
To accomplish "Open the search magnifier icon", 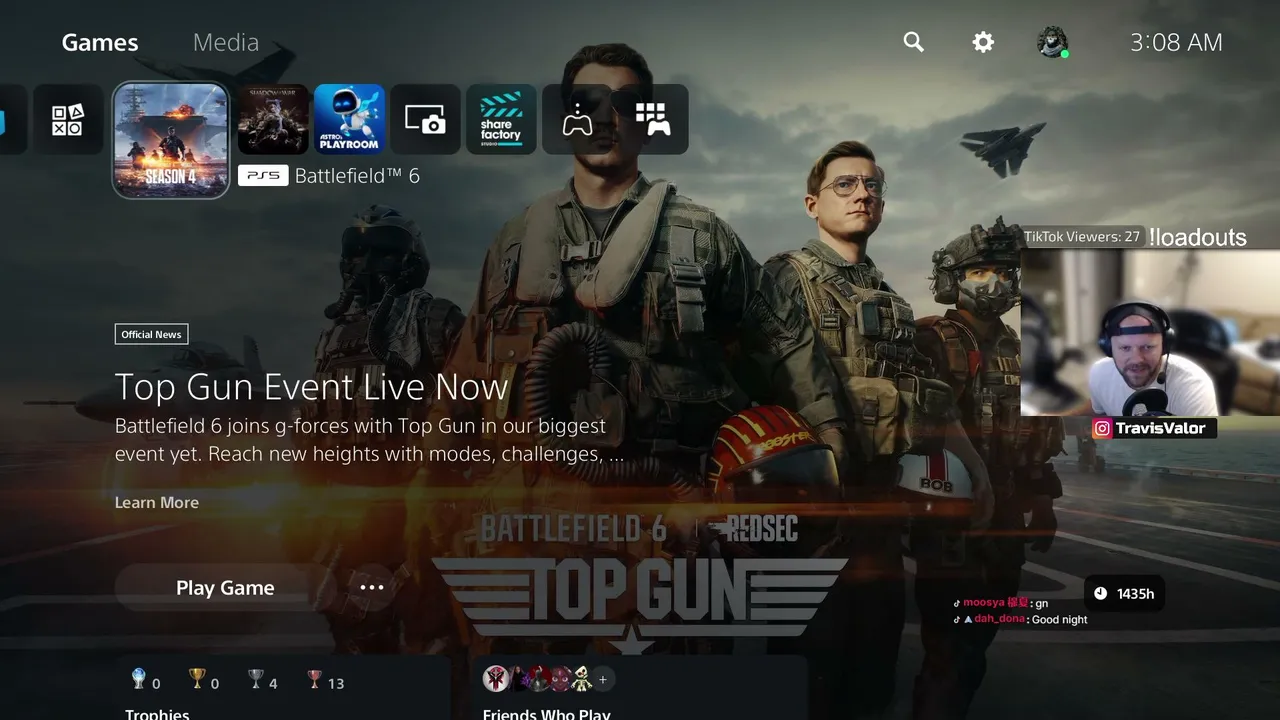I will (x=913, y=42).
